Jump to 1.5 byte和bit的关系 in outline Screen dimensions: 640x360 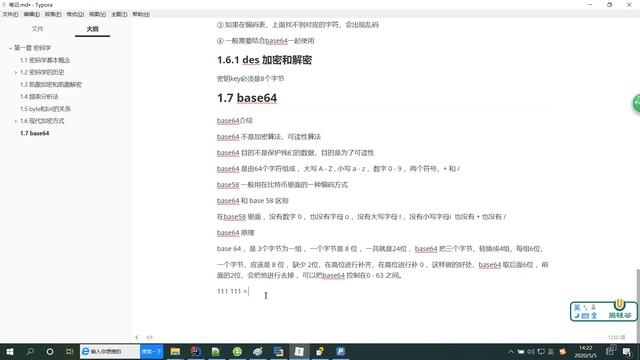[45, 109]
